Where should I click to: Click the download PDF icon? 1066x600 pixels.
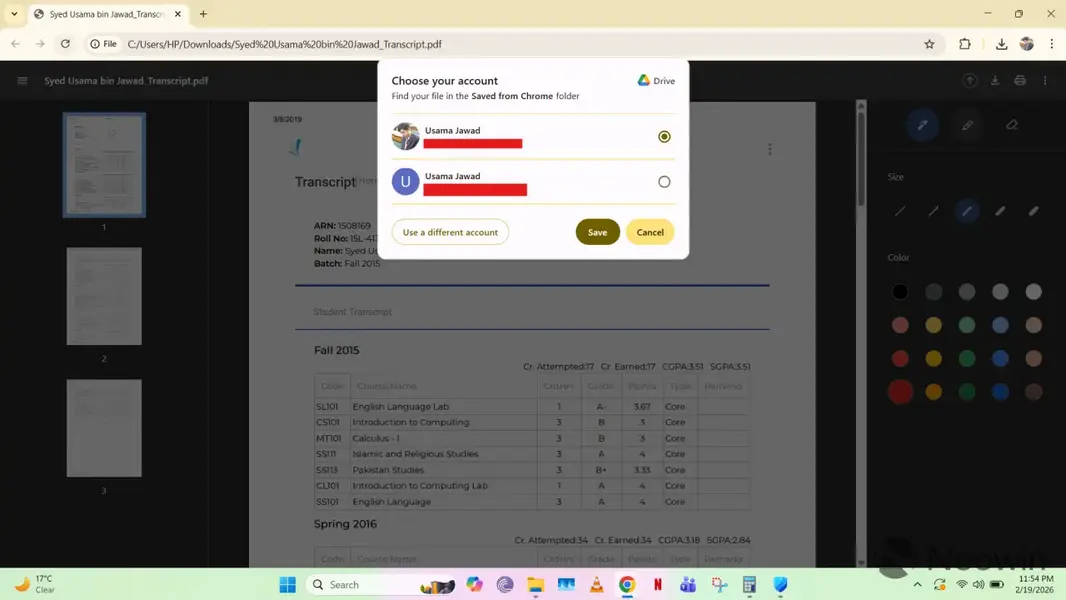point(994,80)
